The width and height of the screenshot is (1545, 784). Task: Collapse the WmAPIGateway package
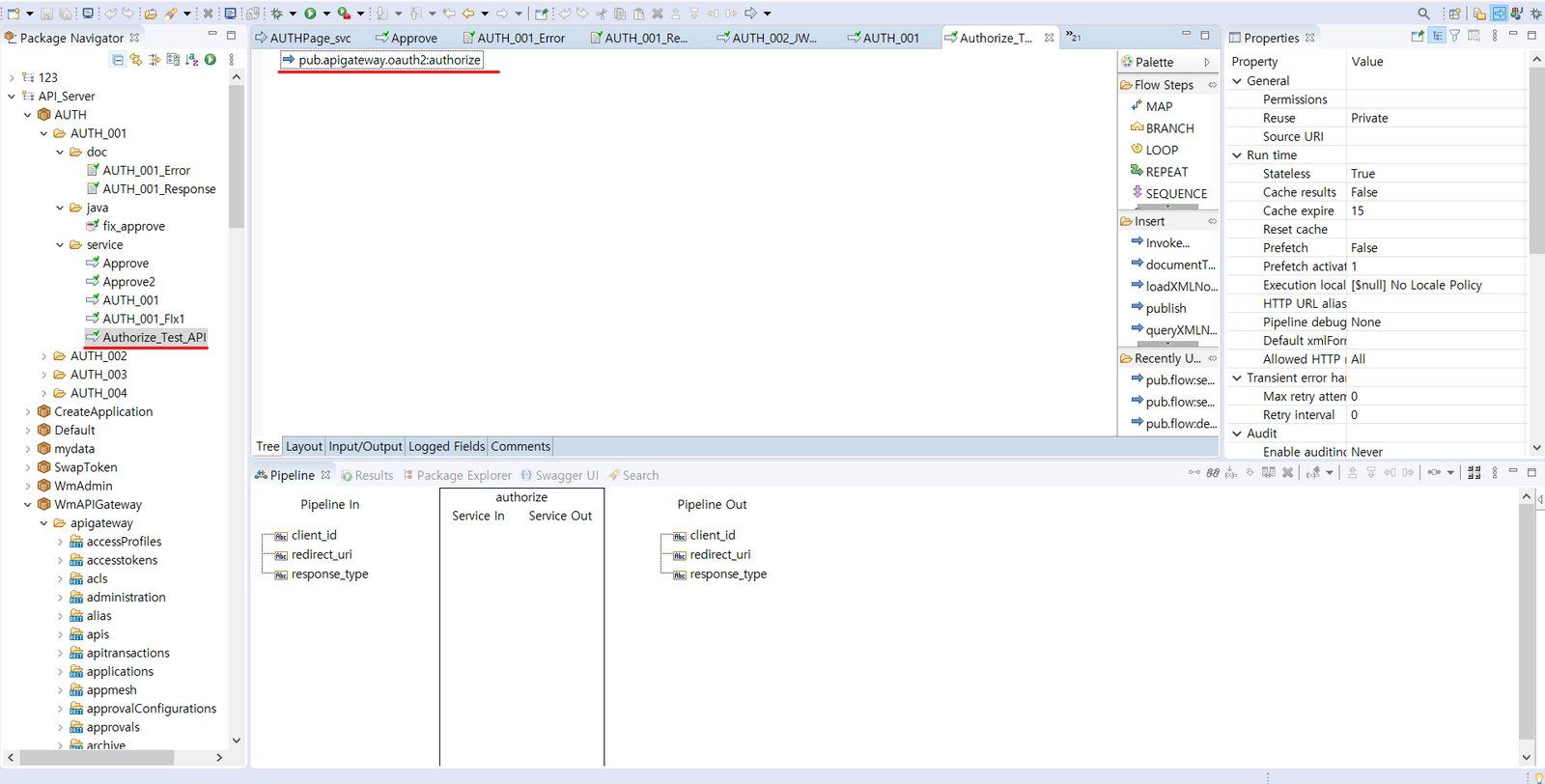point(27,505)
